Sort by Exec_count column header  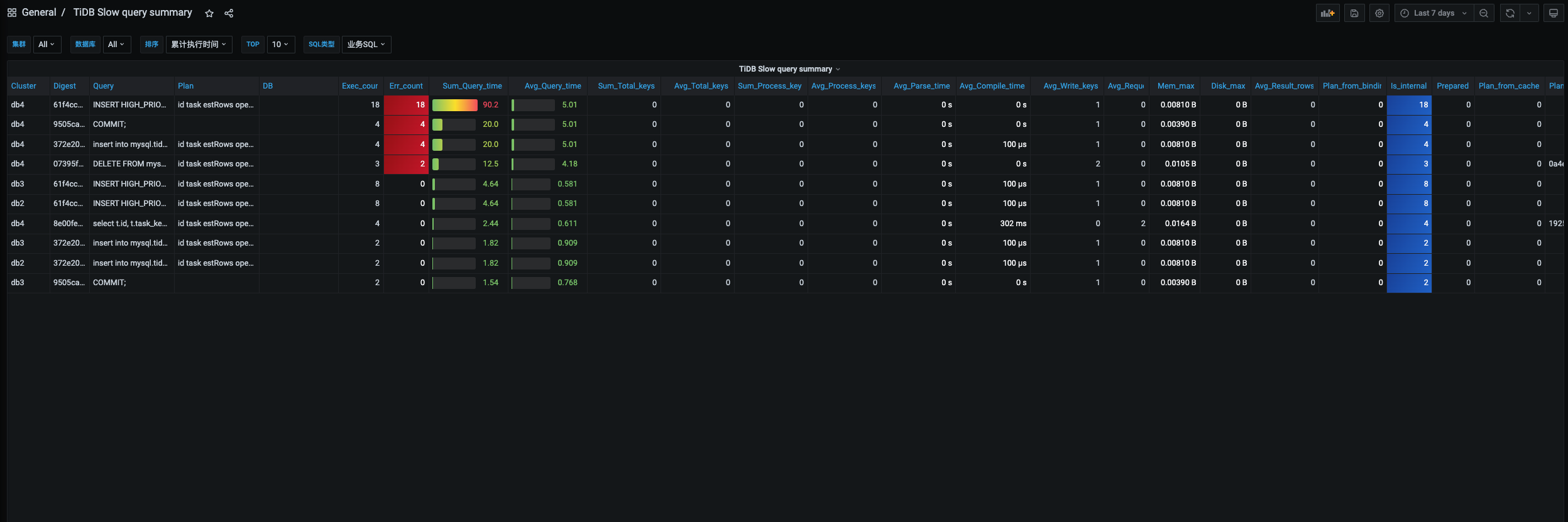click(x=360, y=86)
